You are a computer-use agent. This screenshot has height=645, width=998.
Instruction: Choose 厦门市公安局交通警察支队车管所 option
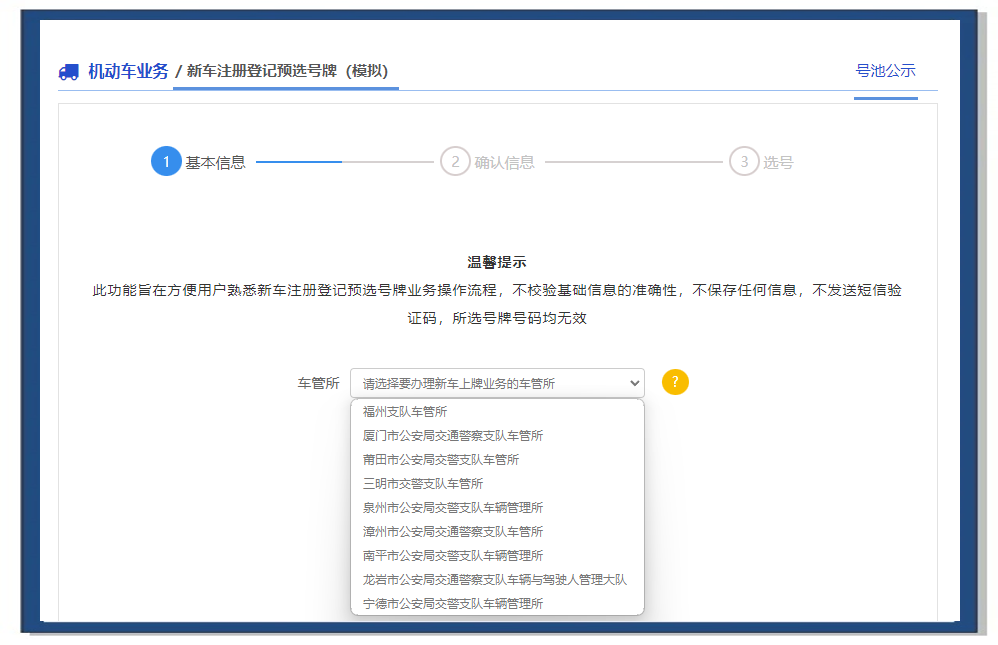pos(453,436)
